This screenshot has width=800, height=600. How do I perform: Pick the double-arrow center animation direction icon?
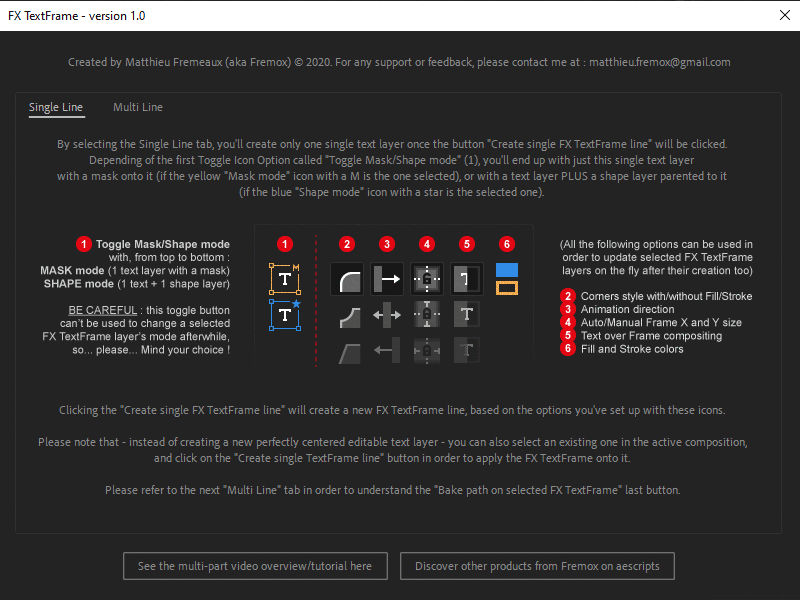pos(387,315)
